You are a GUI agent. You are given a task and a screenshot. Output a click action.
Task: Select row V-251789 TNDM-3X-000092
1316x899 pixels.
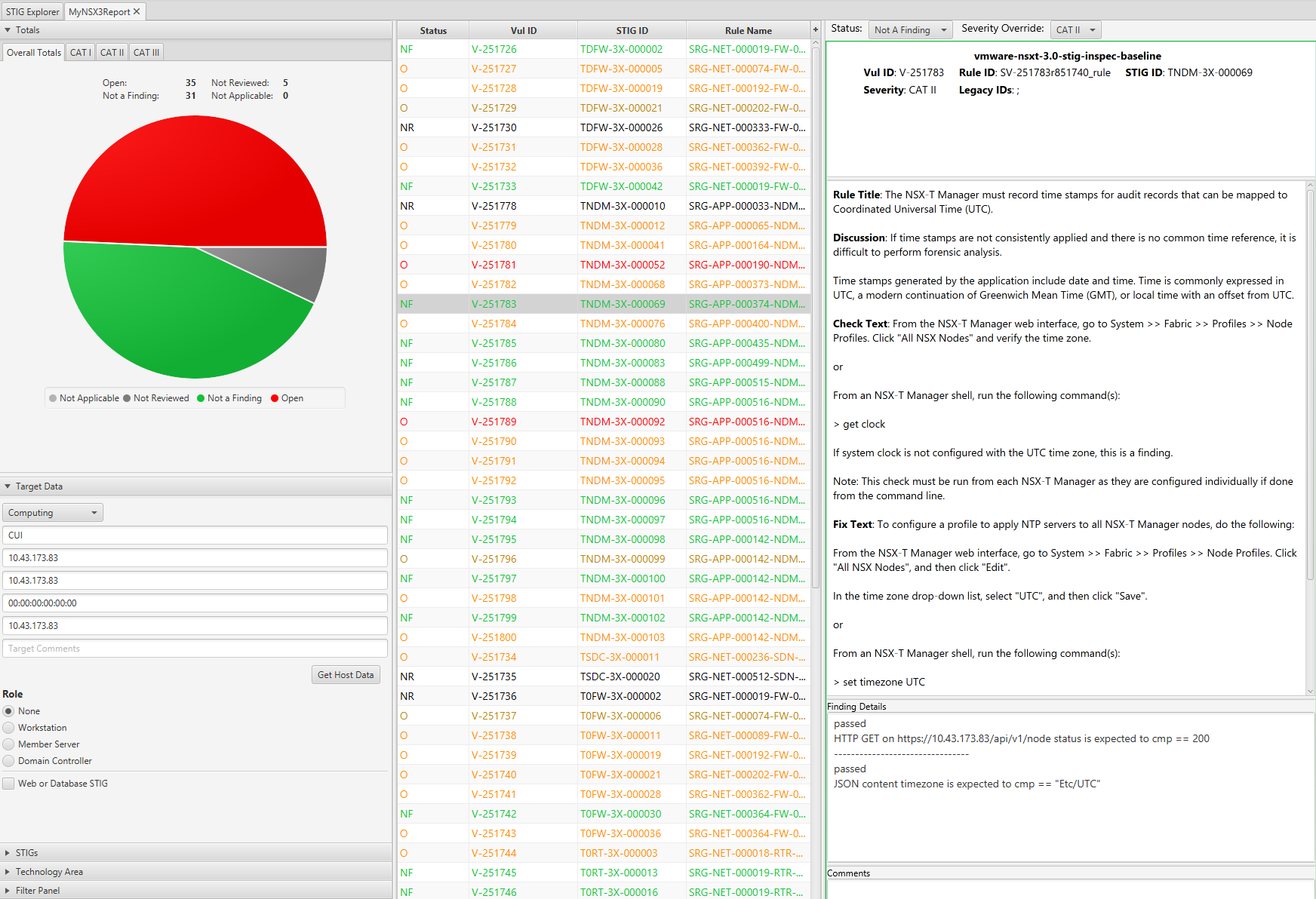604,422
